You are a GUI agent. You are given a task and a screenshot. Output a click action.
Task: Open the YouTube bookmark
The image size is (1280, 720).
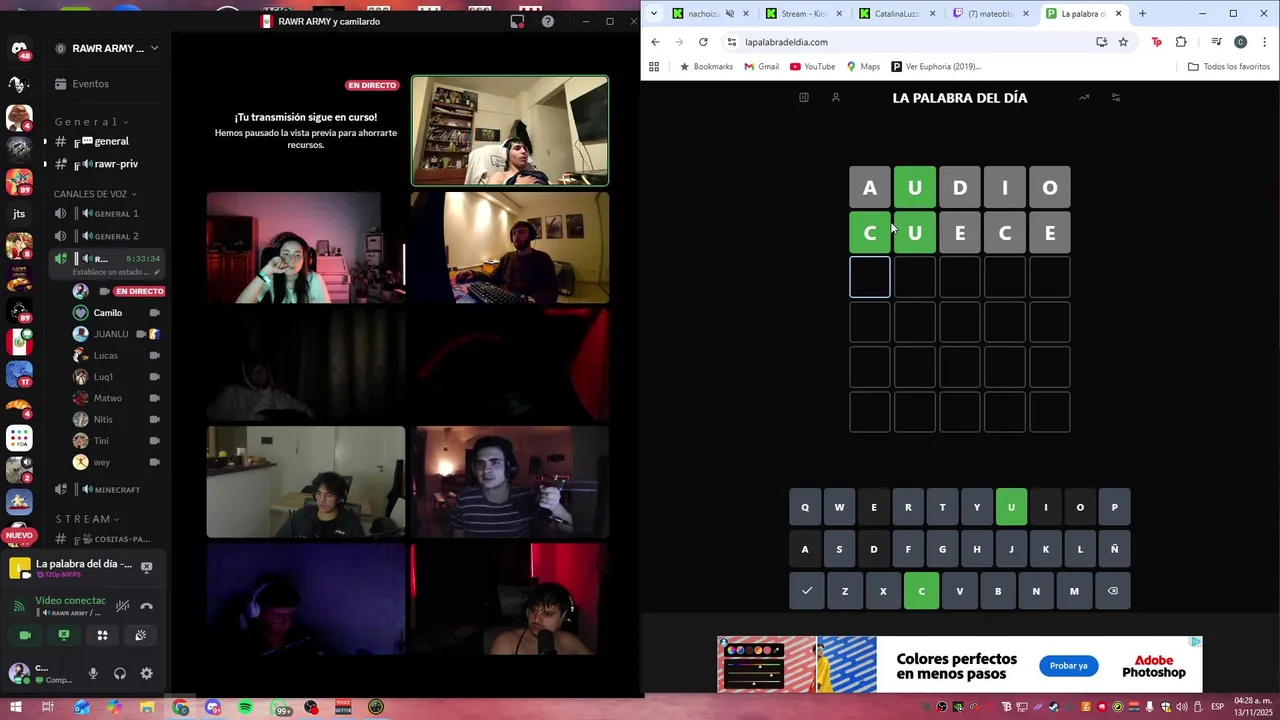(812, 67)
